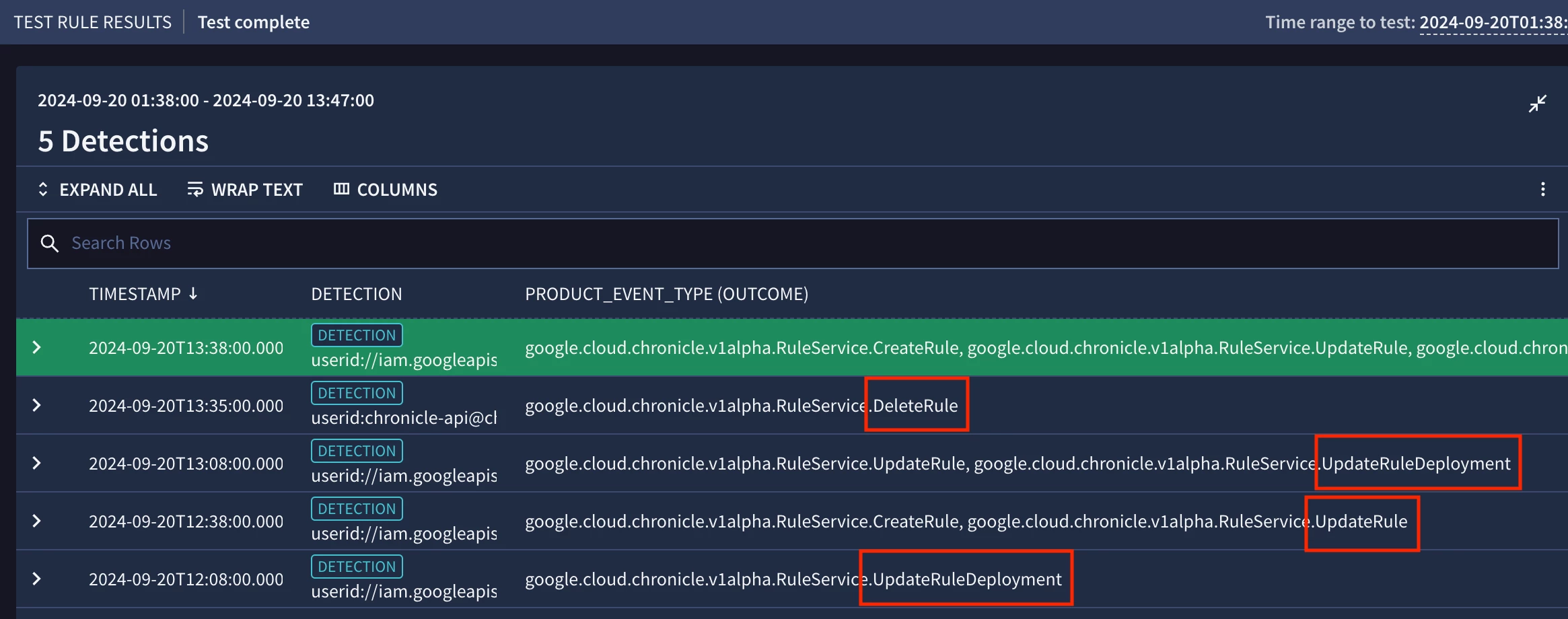Click the RuleService.DeleteRule event type text
This screenshot has height=619, width=1568.
point(741,406)
